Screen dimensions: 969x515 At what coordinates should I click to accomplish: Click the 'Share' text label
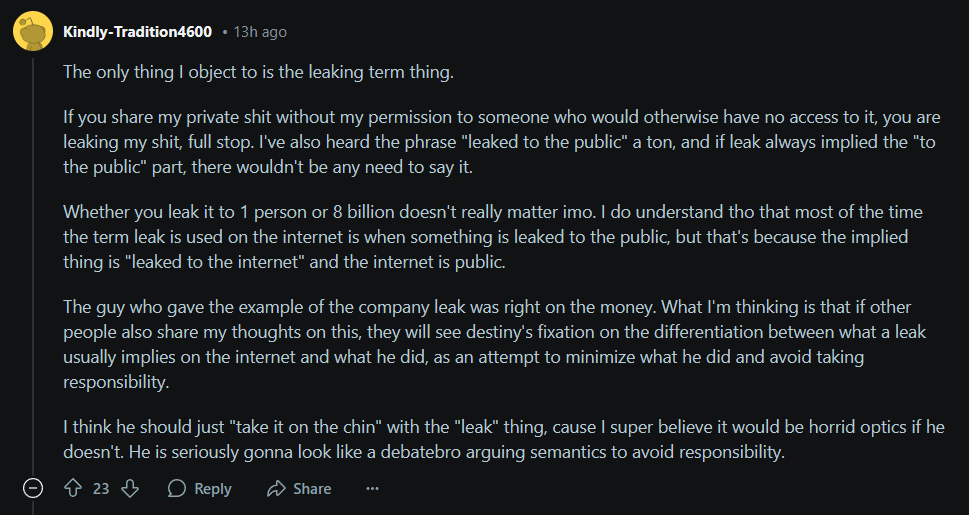tap(312, 489)
